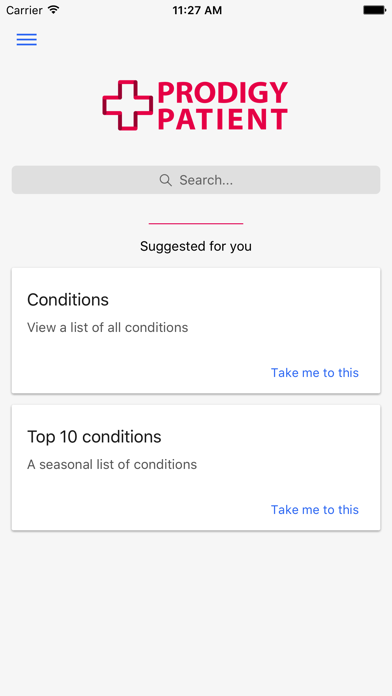Viewport: 392px width, 696px height.
Task: Tap the Wi-Fi status icon
Action: click(x=54, y=10)
